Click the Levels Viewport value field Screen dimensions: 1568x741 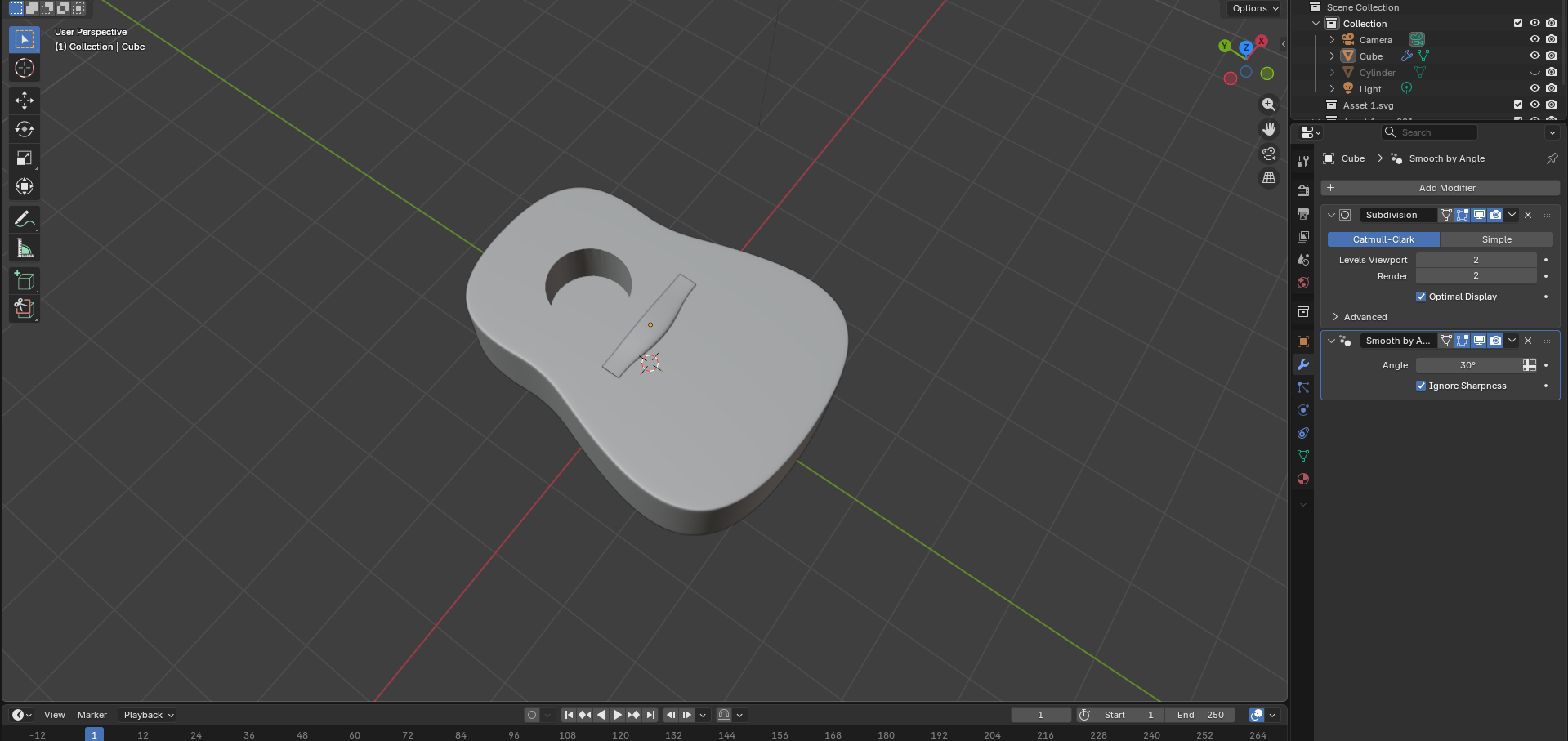tap(1476, 260)
